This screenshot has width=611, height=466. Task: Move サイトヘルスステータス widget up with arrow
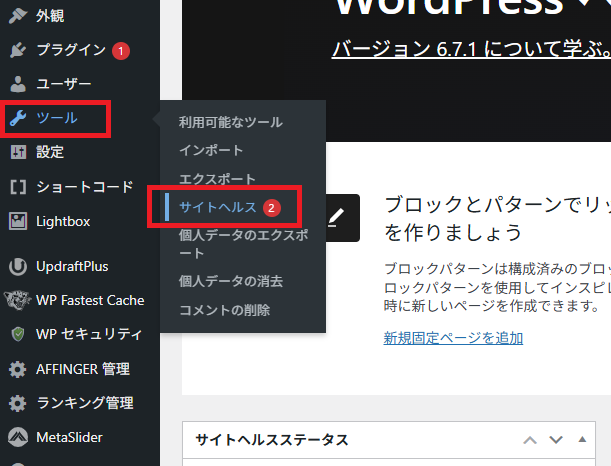(x=531, y=440)
